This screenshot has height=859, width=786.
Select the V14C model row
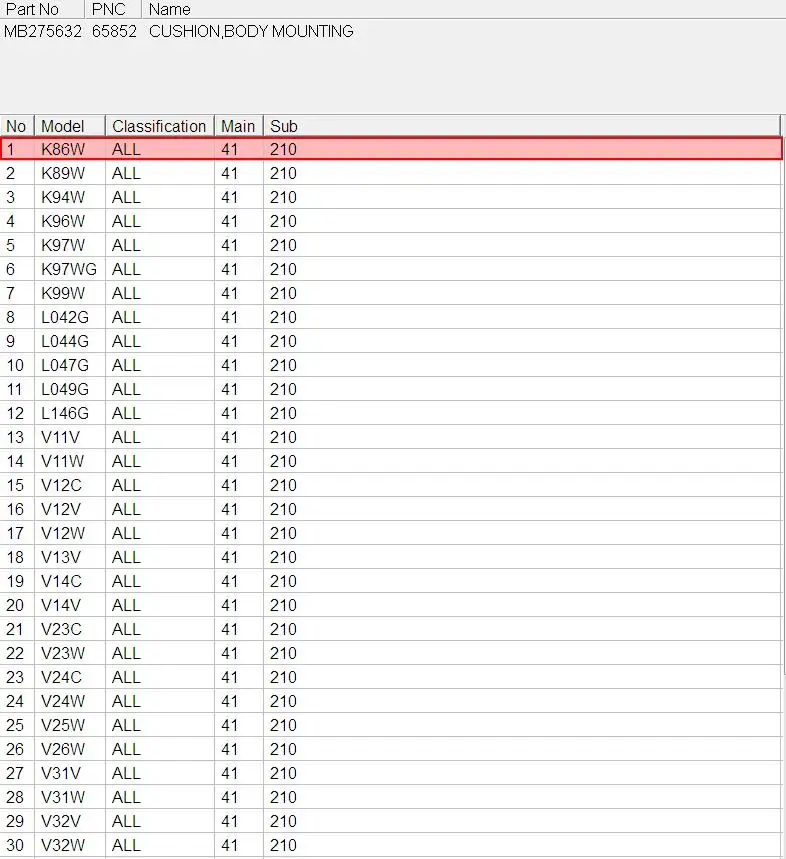pyautogui.click(x=391, y=581)
